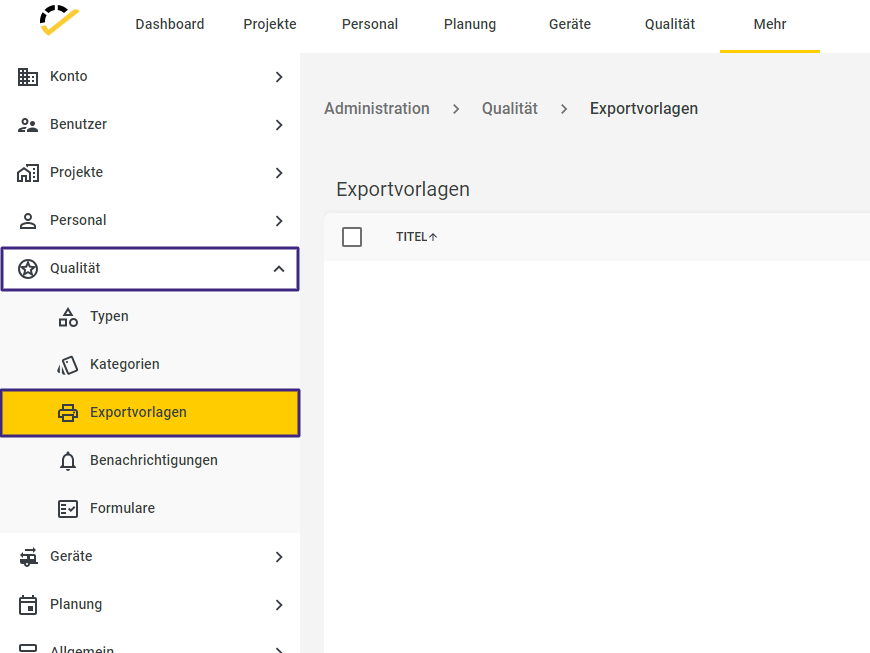Sort by the TITEL column header

(417, 237)
